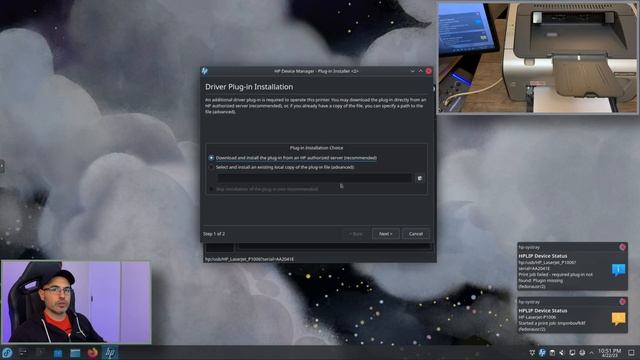Viewport: 640px width, 360px height.
Task: Open file browser icon beside path field
Action: click(419, 178)
